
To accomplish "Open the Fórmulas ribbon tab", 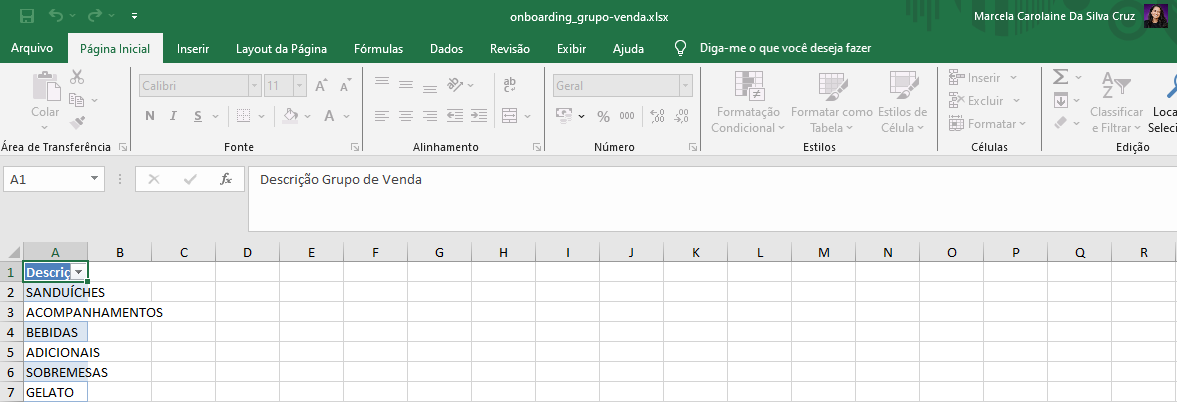I will (x=378, y=48).
